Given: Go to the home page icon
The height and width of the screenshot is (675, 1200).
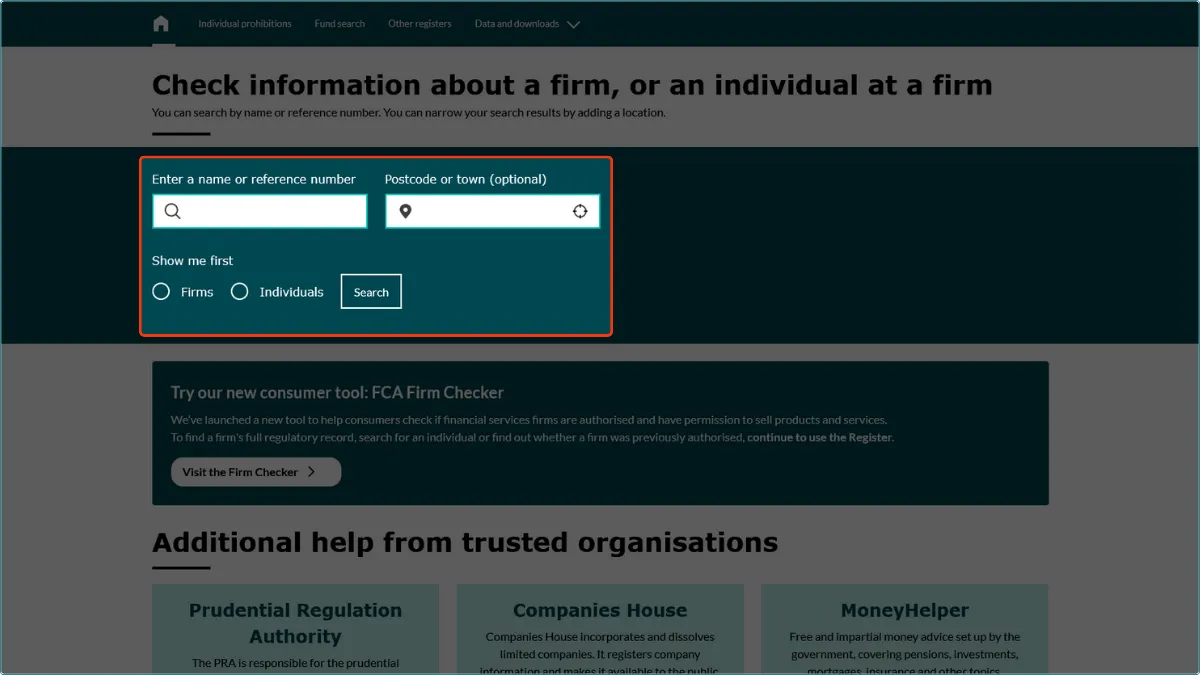Looking at the screenshot, I should (161, 24).
